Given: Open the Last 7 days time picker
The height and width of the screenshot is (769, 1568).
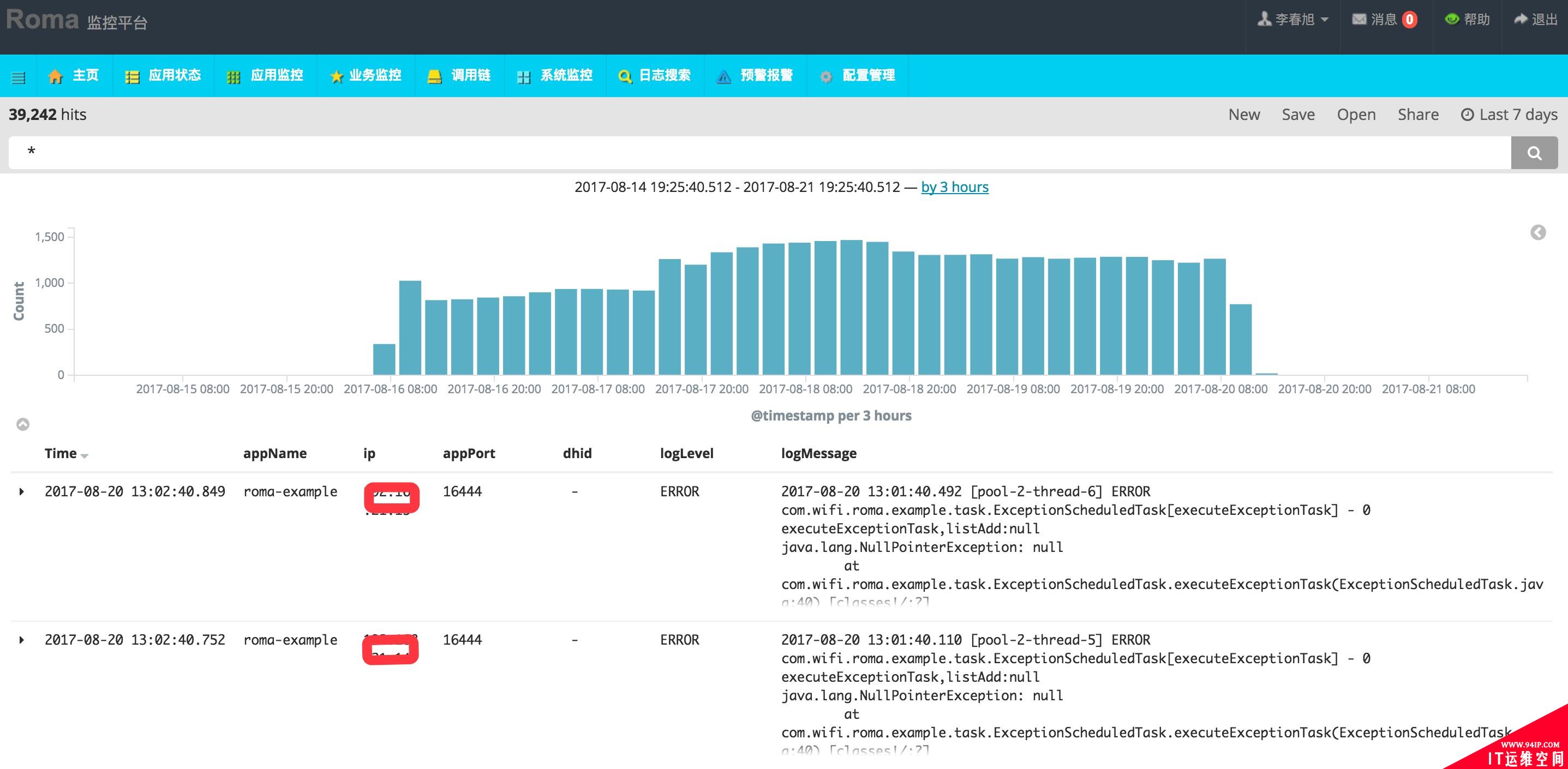Looking at the screenshot, I should tap(1509, 115).
